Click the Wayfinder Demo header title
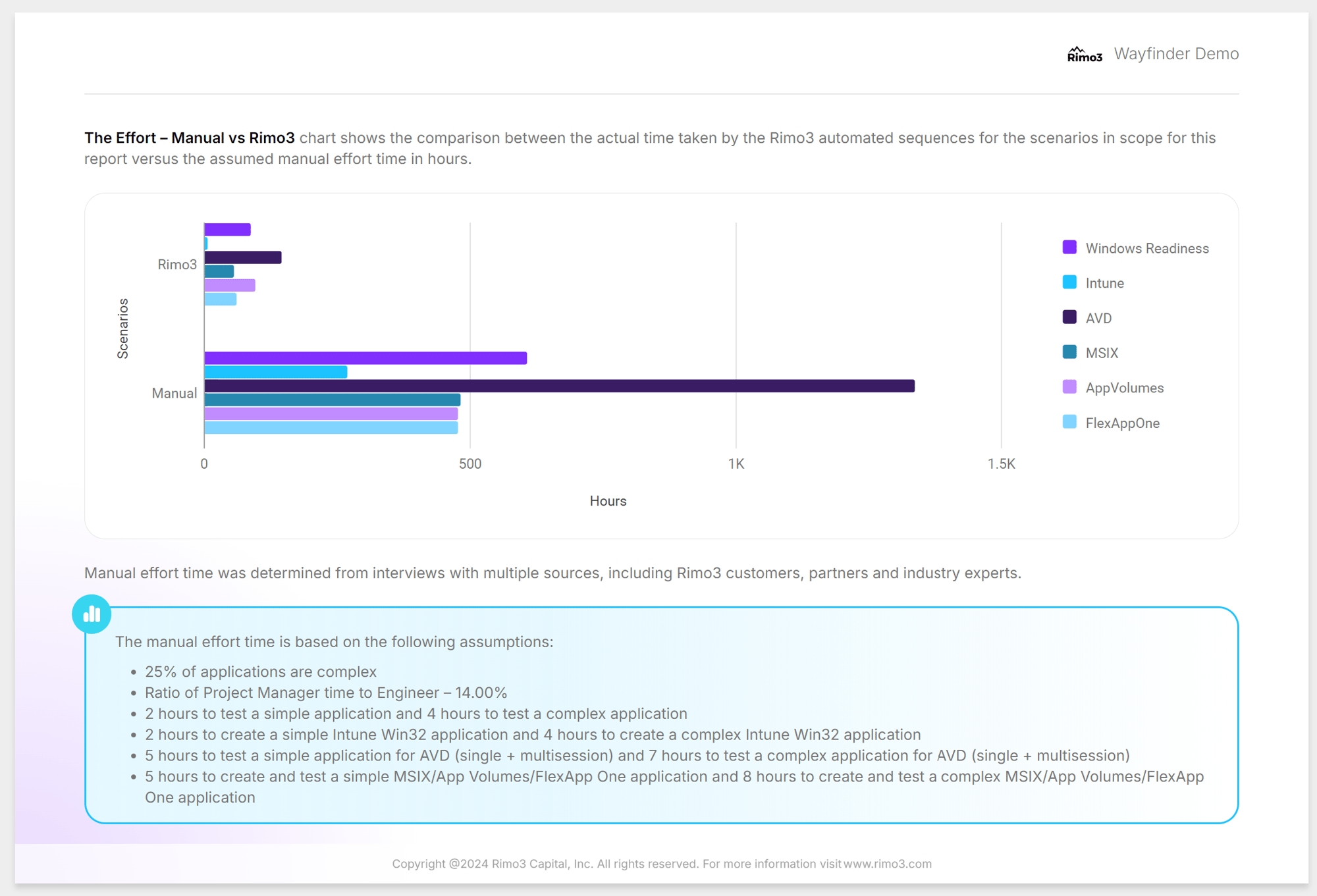Image resolution: width=1317 pixels, height=896 pixels. 1176,54
